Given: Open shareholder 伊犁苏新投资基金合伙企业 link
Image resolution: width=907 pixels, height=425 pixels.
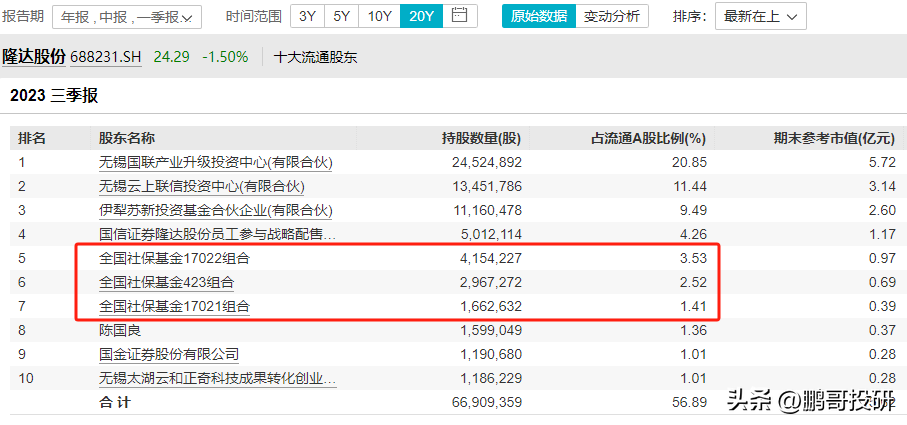Looking at the screenshot, I should [215, 210].
